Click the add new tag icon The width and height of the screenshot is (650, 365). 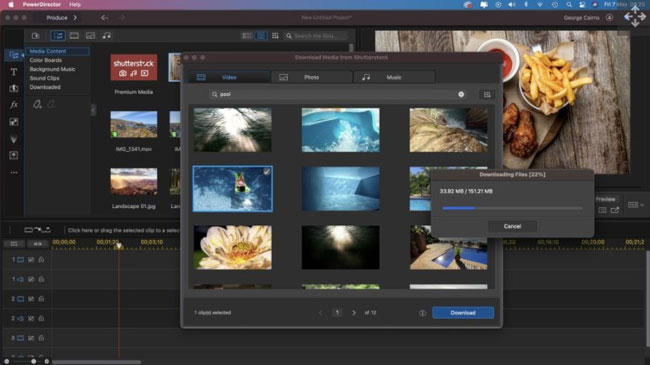(x=37, y=105)
